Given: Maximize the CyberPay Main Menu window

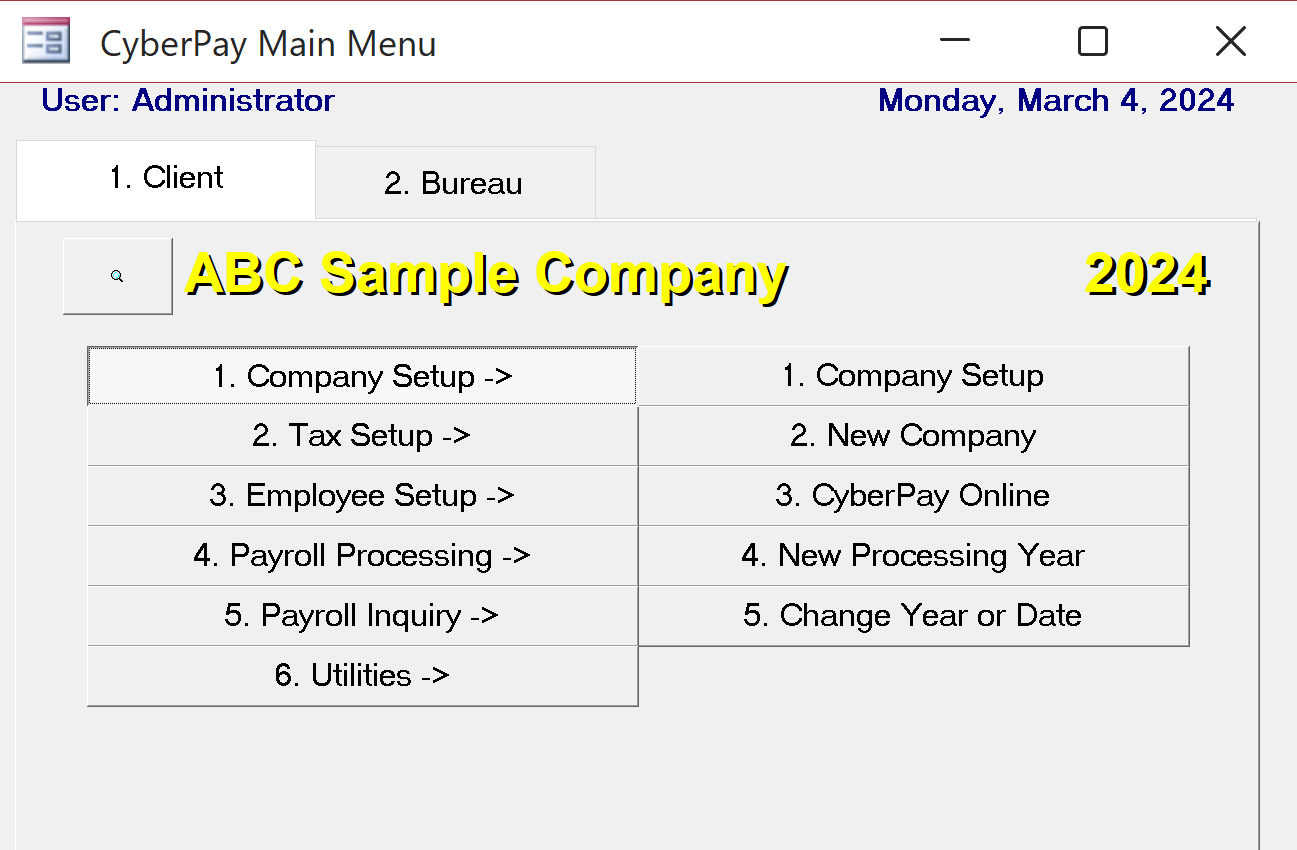Looking at the screenshot, I should (x=1092, y=42).
